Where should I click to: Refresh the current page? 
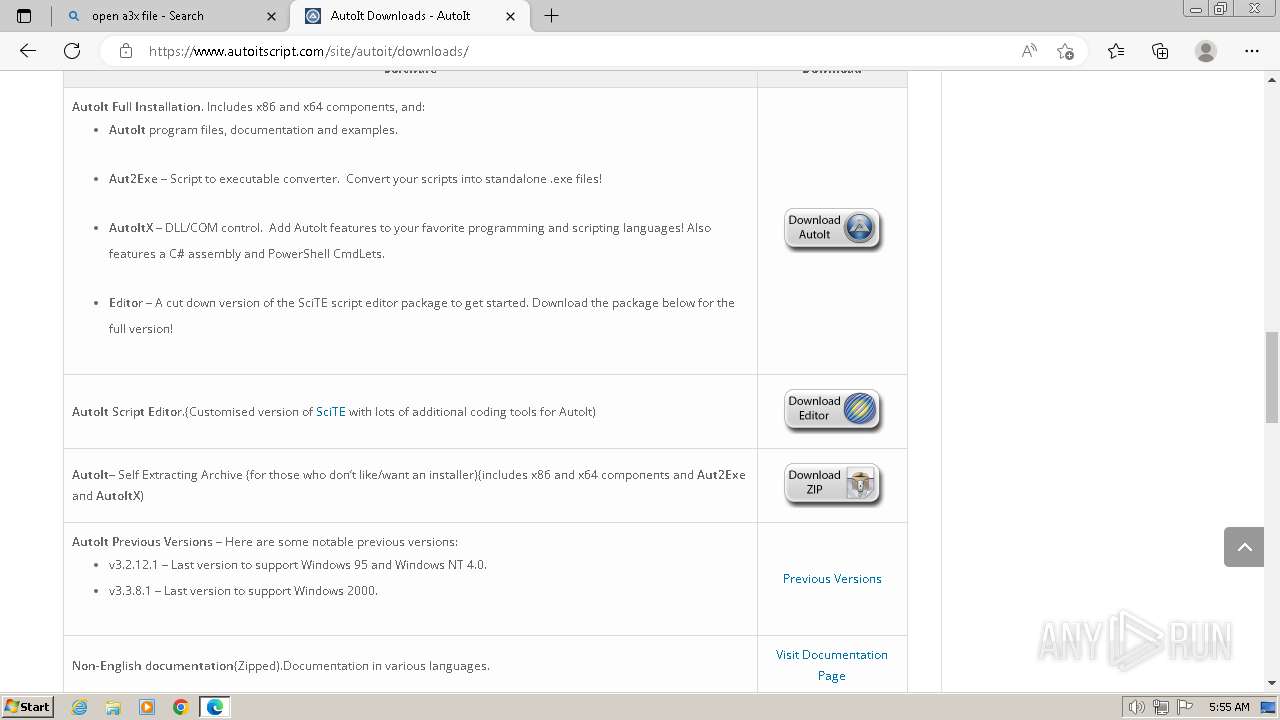(72, 51)
